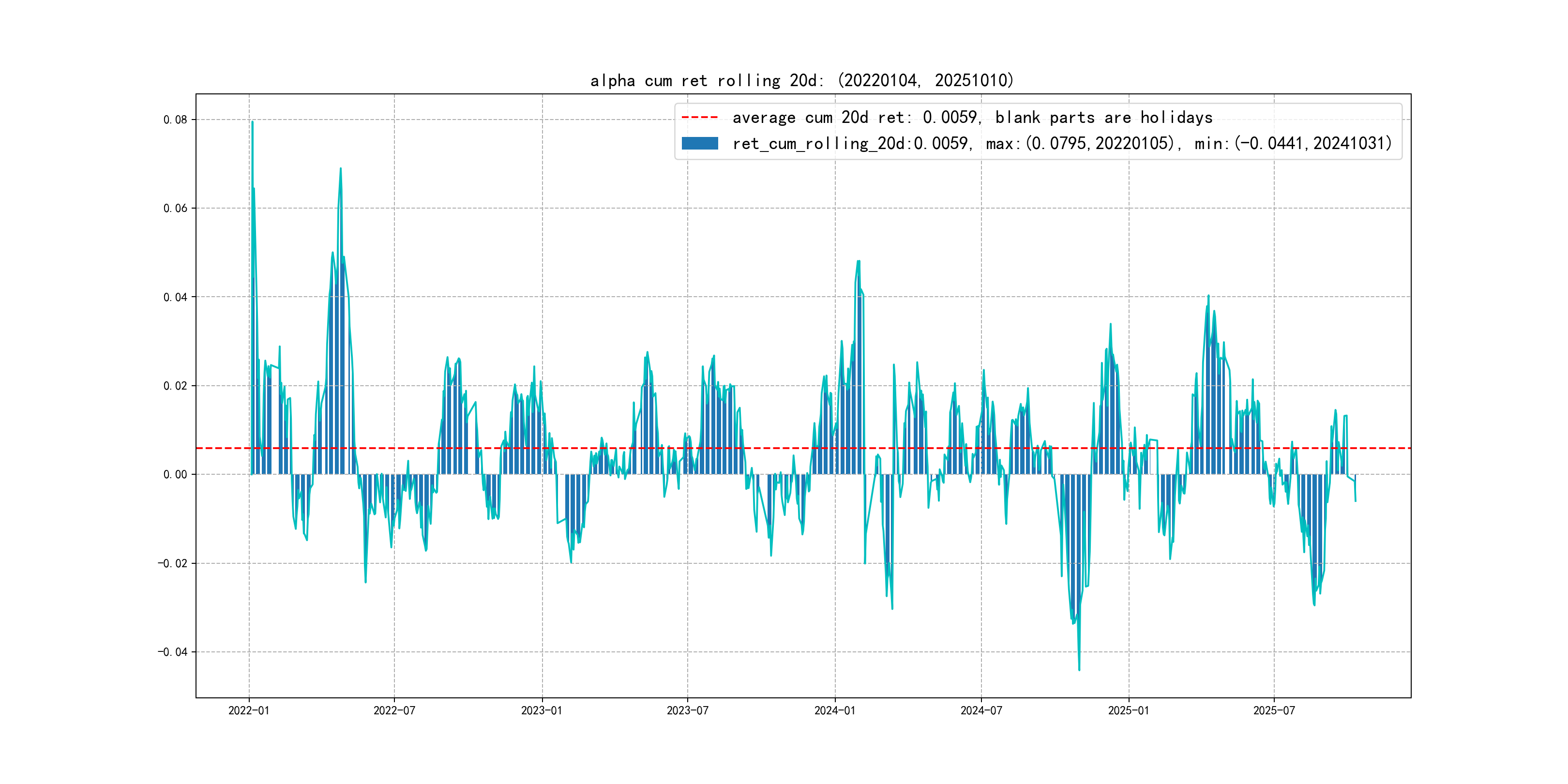Click the blue legend bar swatch
Viewport: 1568px width, 784px height.
[699, 143]
